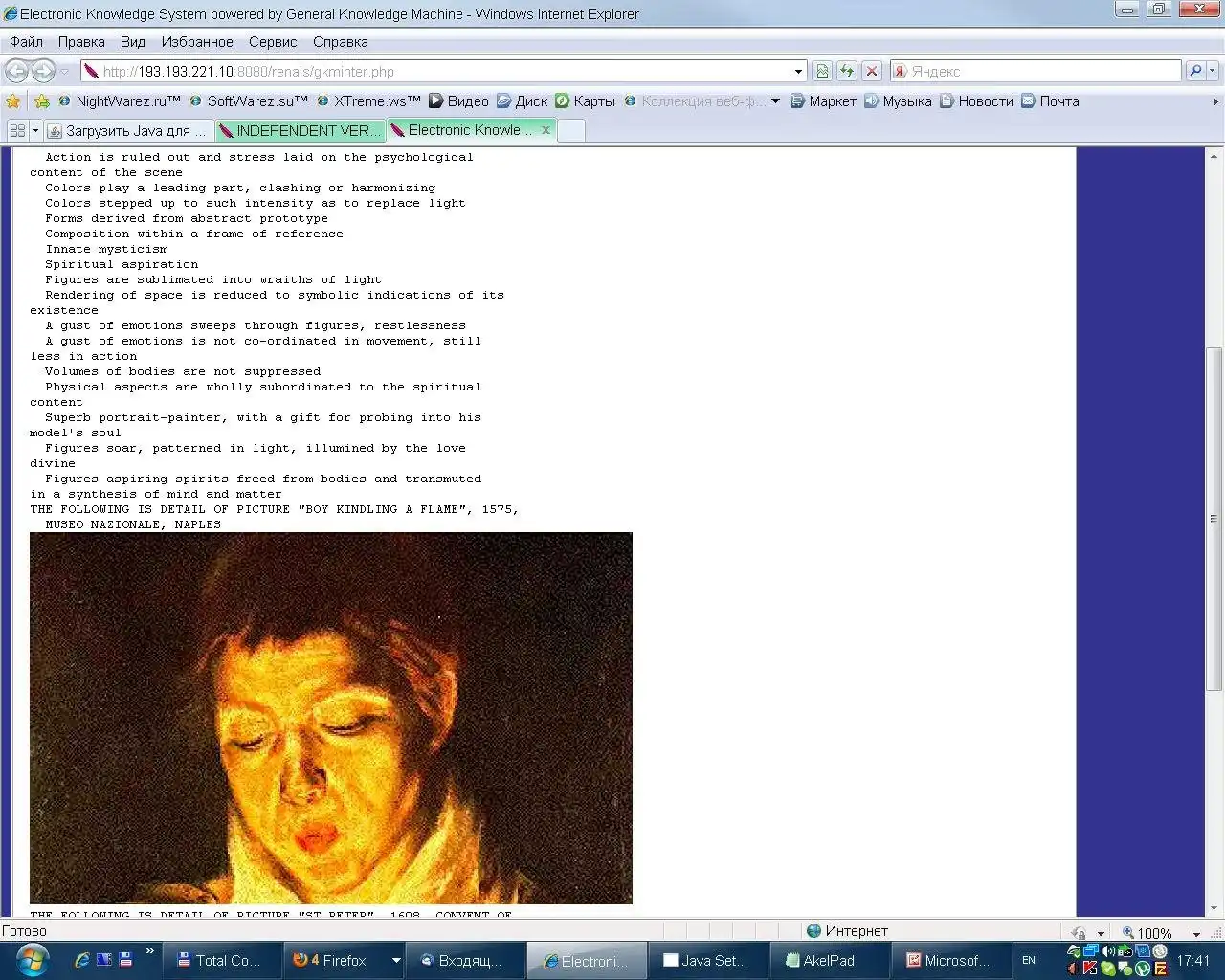1225x980 pixels.
Task: Switch to the INDEPENDENT VER... tab
Action: point(301,130)
